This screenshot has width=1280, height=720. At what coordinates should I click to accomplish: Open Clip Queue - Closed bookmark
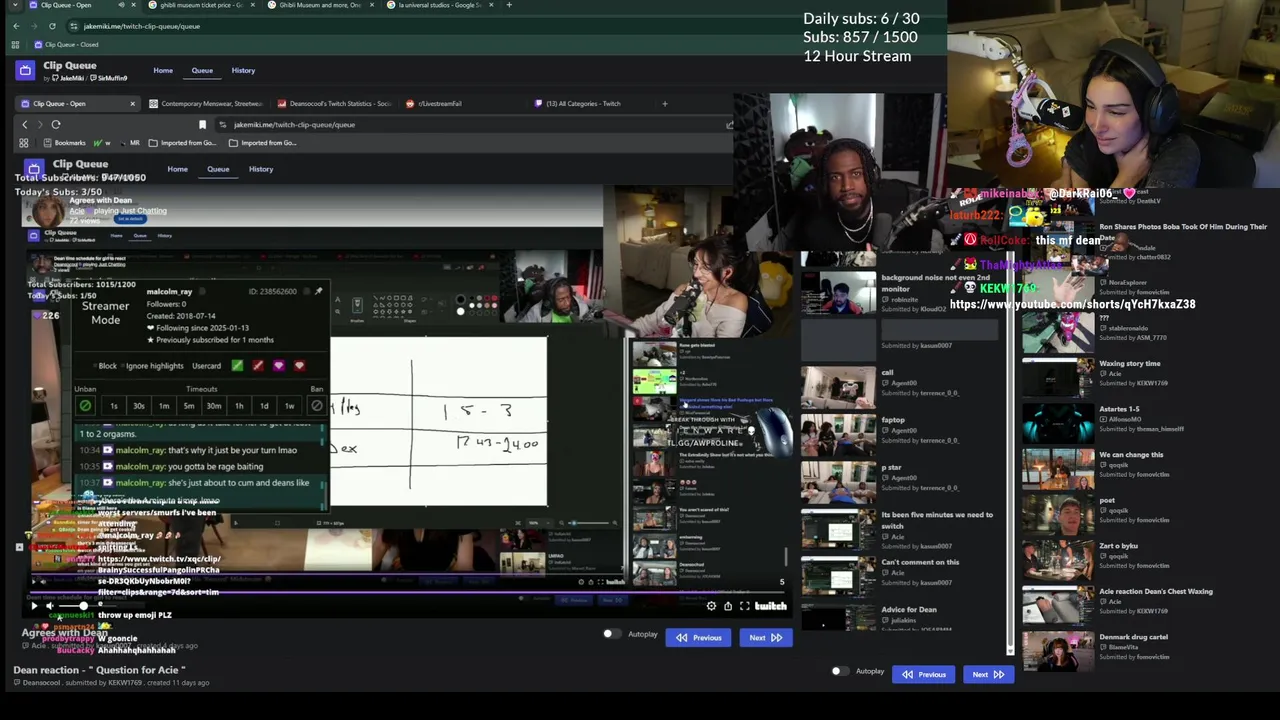pos(66,45)
